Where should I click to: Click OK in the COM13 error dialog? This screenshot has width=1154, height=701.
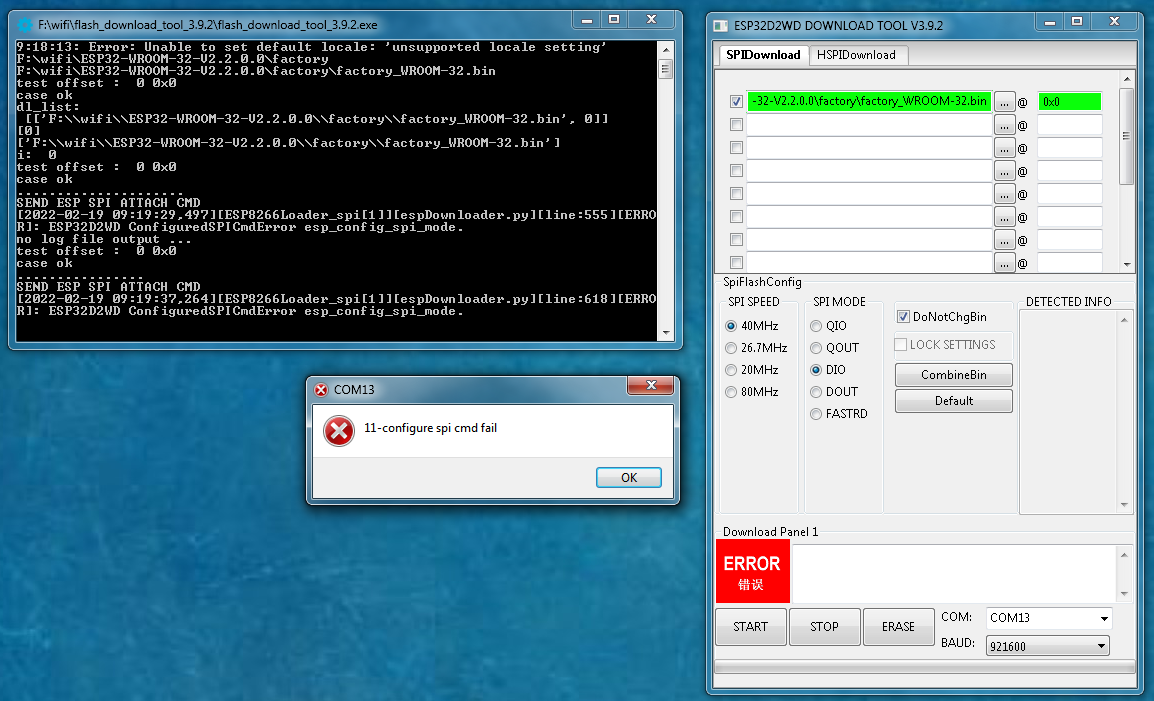tap(629, 477)
